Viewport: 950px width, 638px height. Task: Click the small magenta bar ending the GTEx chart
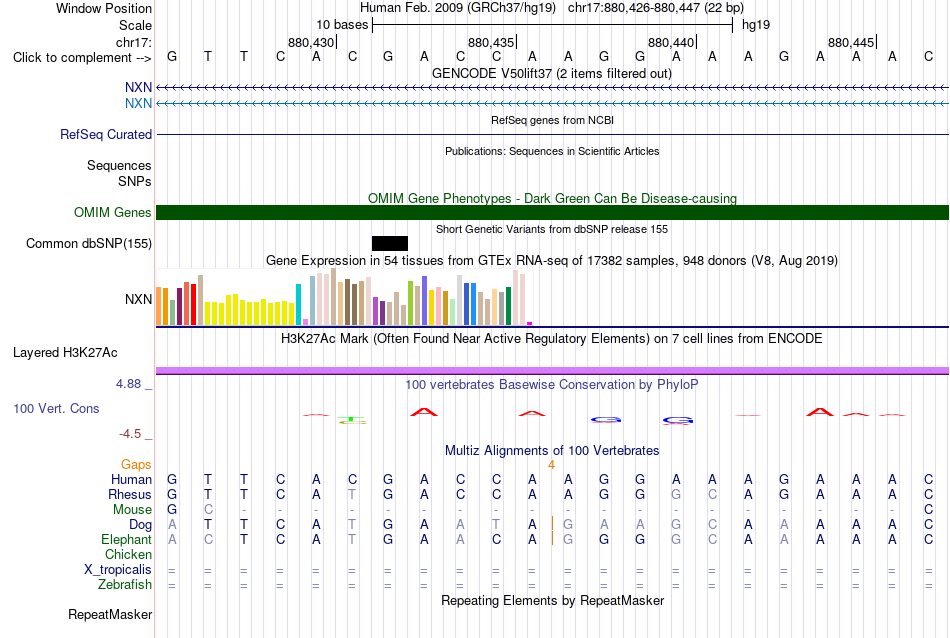[530, 324]
